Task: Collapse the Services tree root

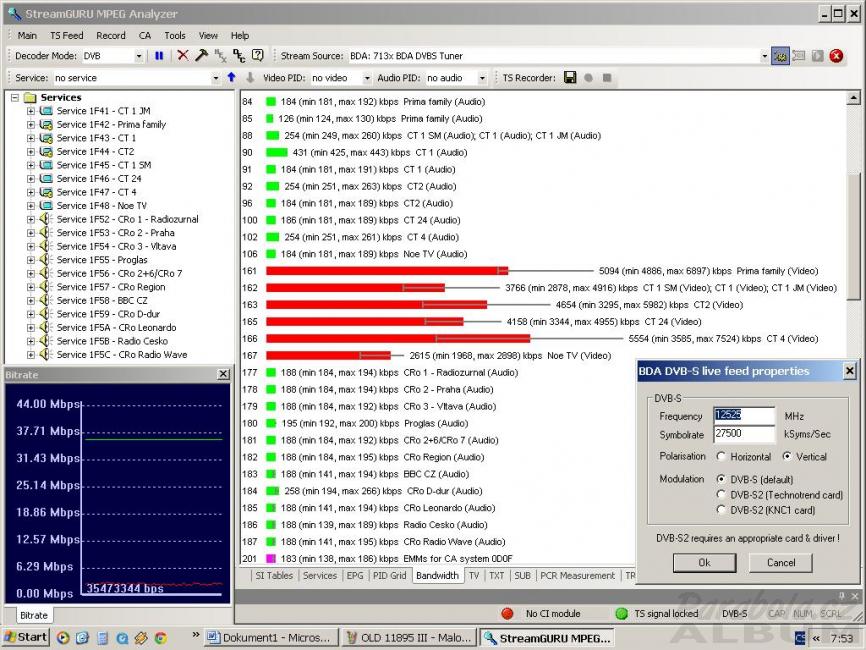Action: coord(15,98)
